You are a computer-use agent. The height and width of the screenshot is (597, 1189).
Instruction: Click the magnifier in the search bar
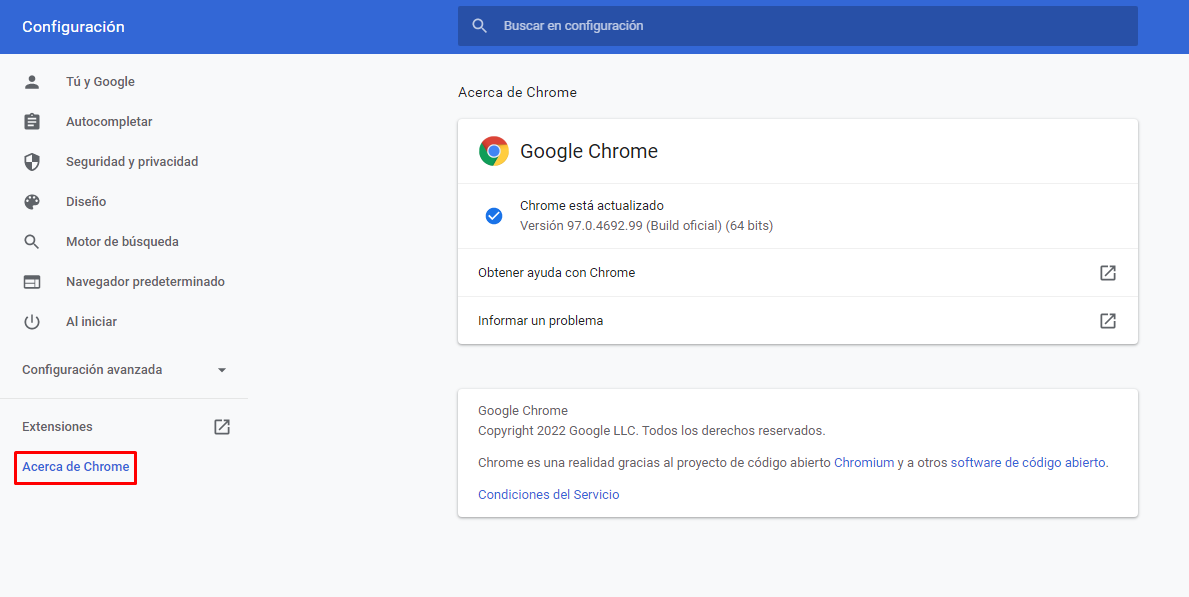[481, 25]
